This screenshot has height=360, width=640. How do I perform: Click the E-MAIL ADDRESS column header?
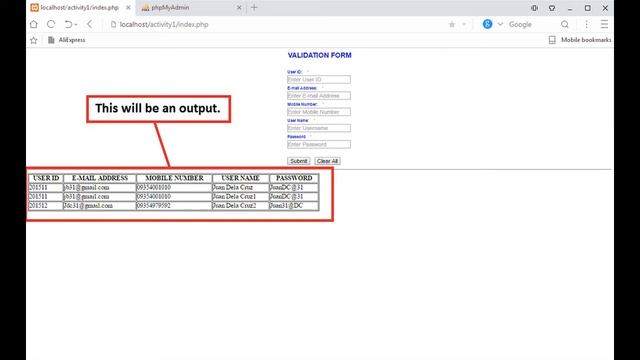100,178
